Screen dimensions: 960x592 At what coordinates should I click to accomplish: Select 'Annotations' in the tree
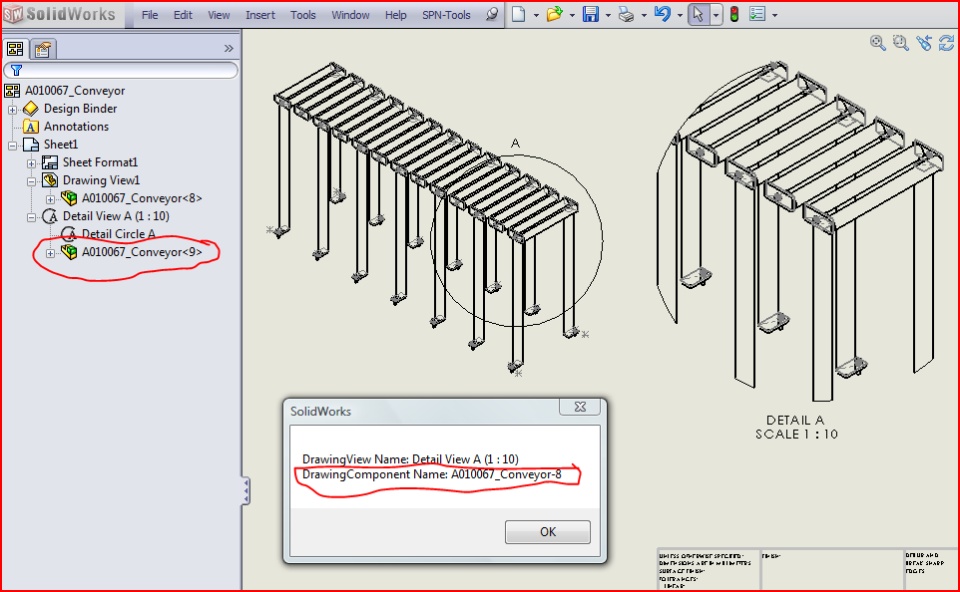point(76,127)
